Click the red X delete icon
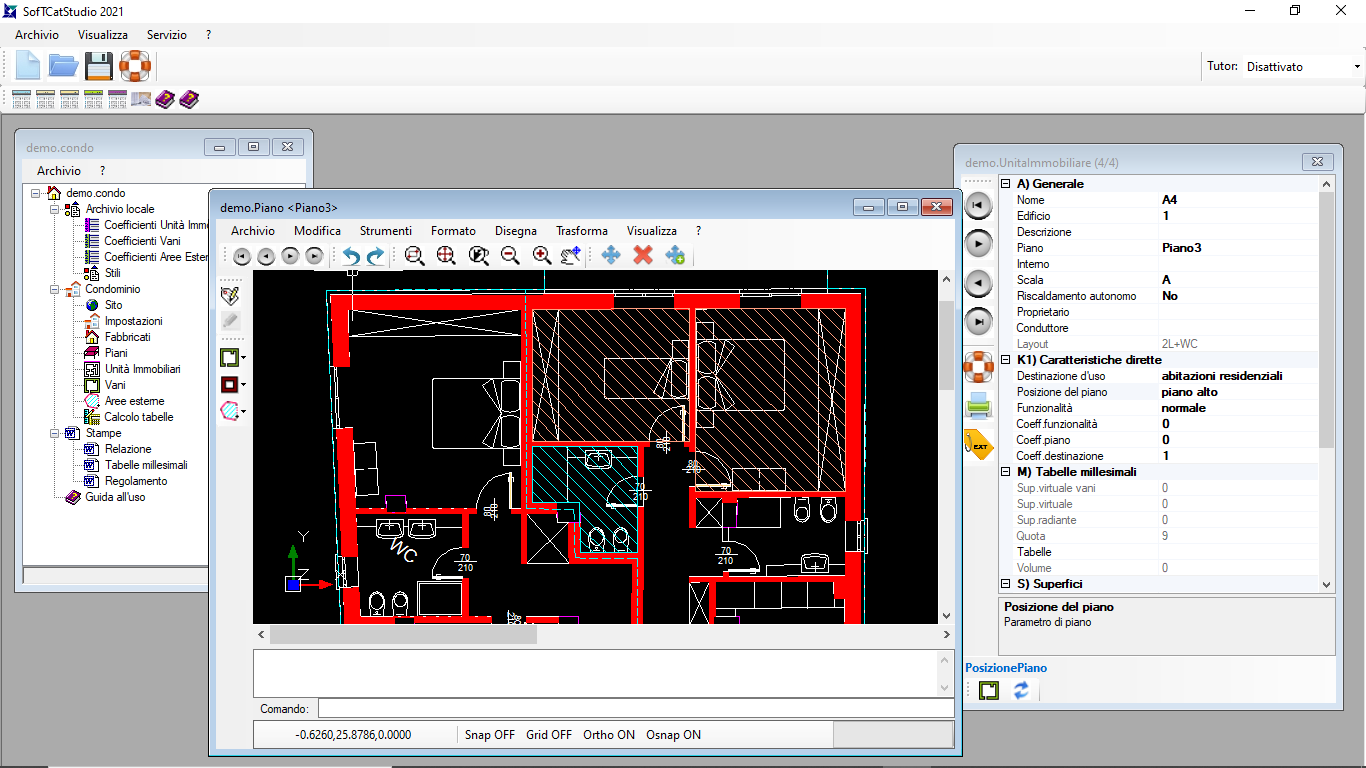 tap(643, 256)
